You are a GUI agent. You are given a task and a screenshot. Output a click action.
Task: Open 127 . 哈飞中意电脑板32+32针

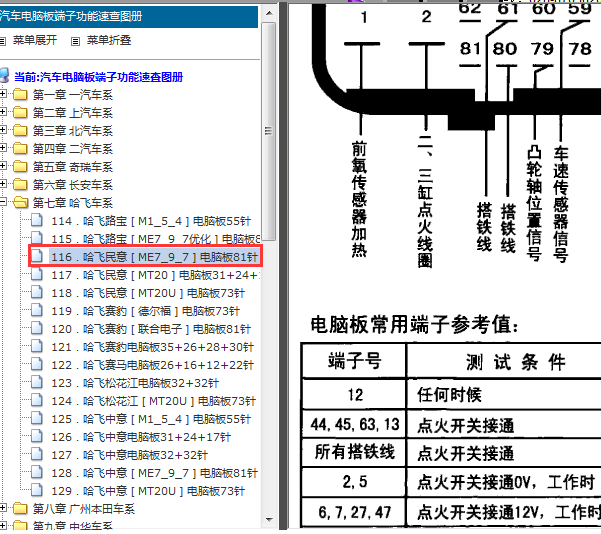[130, 455]
